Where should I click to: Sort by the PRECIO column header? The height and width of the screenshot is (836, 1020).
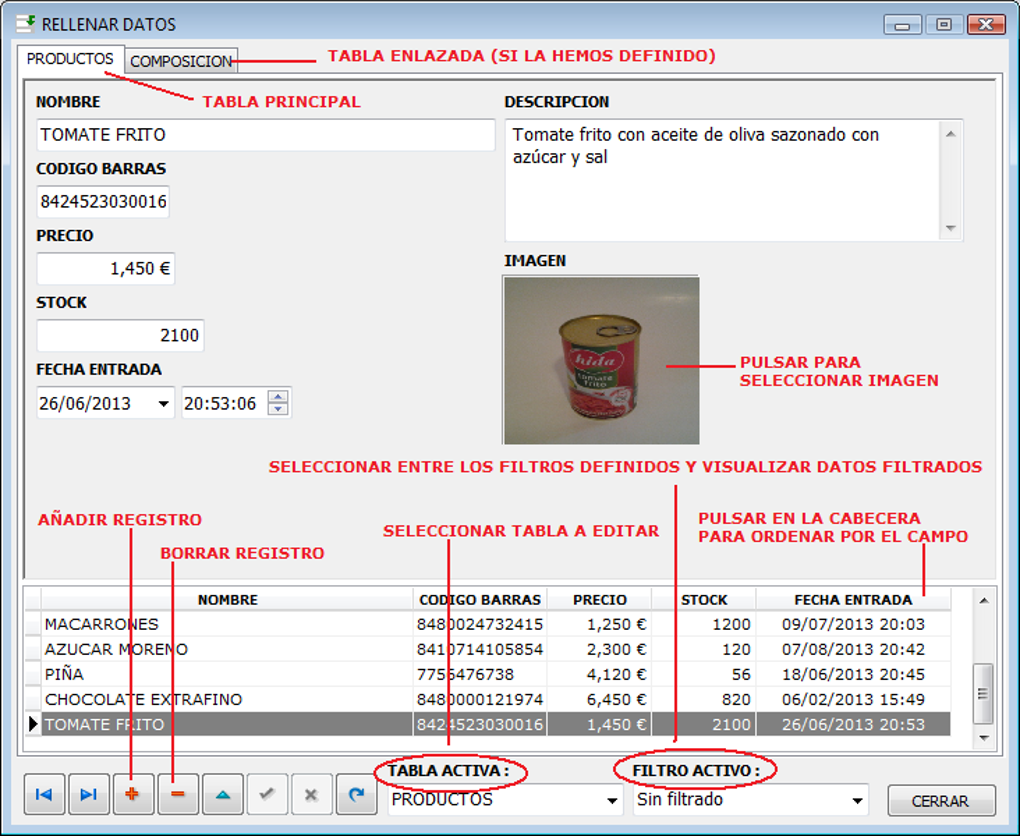[598, 599]
